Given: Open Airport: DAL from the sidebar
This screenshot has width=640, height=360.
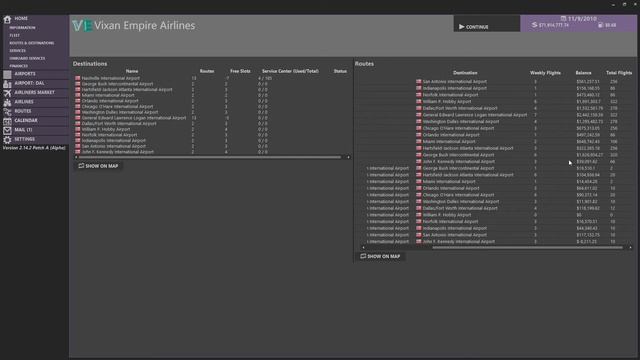Looking at the screenshot, I should click(x=29, y=83).
